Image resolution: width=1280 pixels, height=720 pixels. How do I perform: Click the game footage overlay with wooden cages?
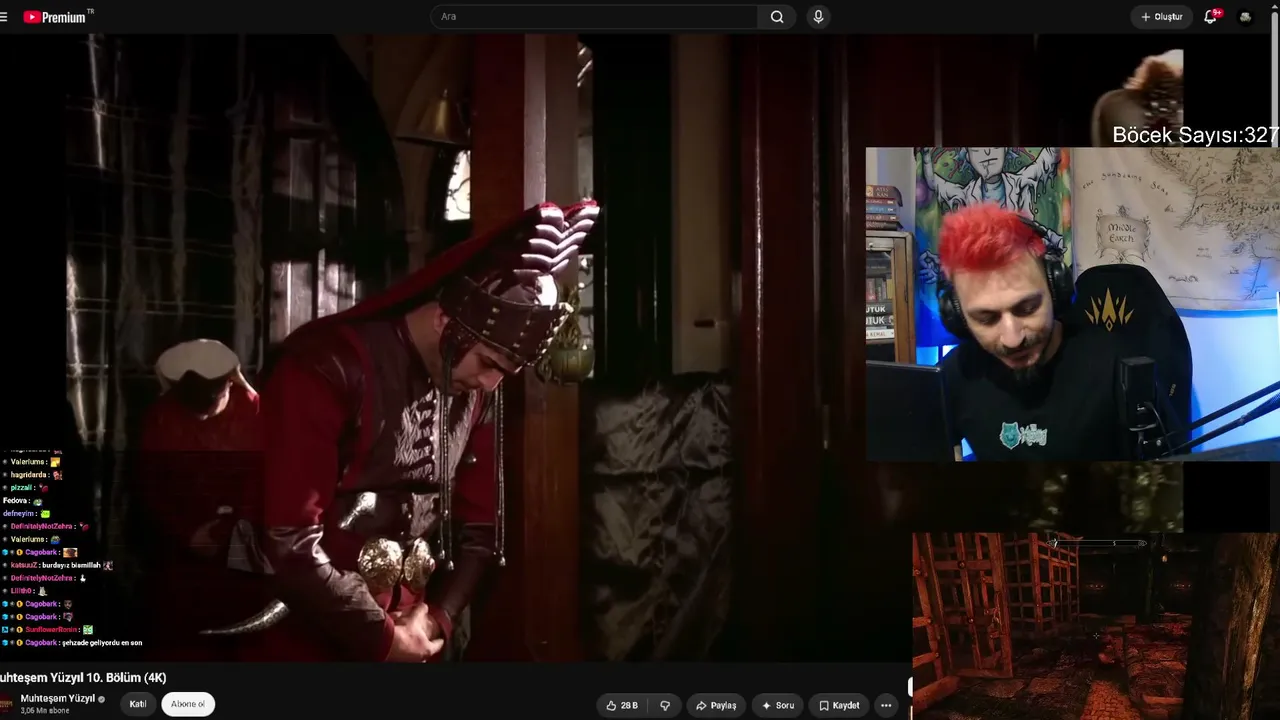(x=1095, y=626)
